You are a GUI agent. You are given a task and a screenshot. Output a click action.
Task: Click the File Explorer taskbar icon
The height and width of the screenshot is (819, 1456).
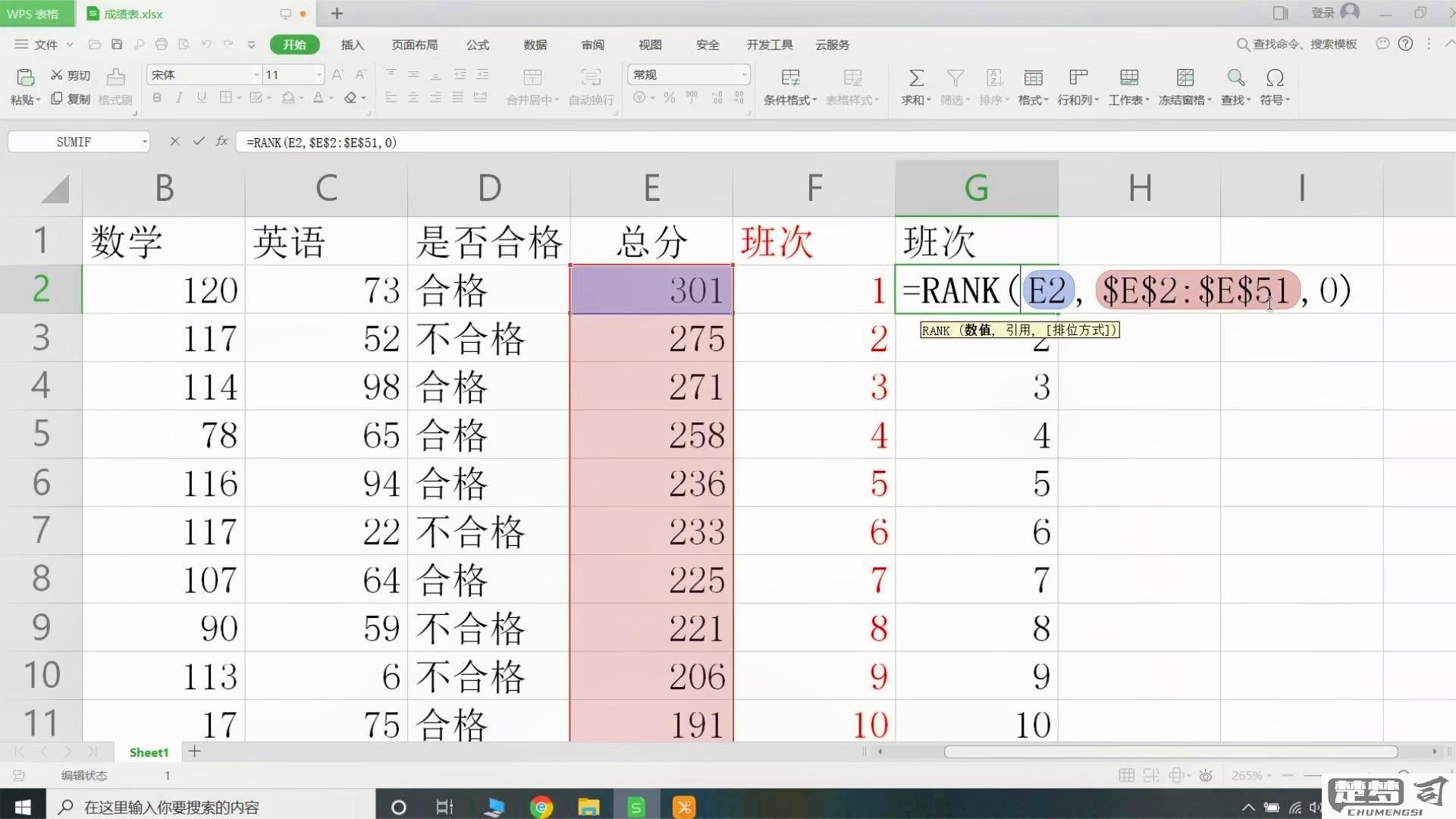[588, 807]
